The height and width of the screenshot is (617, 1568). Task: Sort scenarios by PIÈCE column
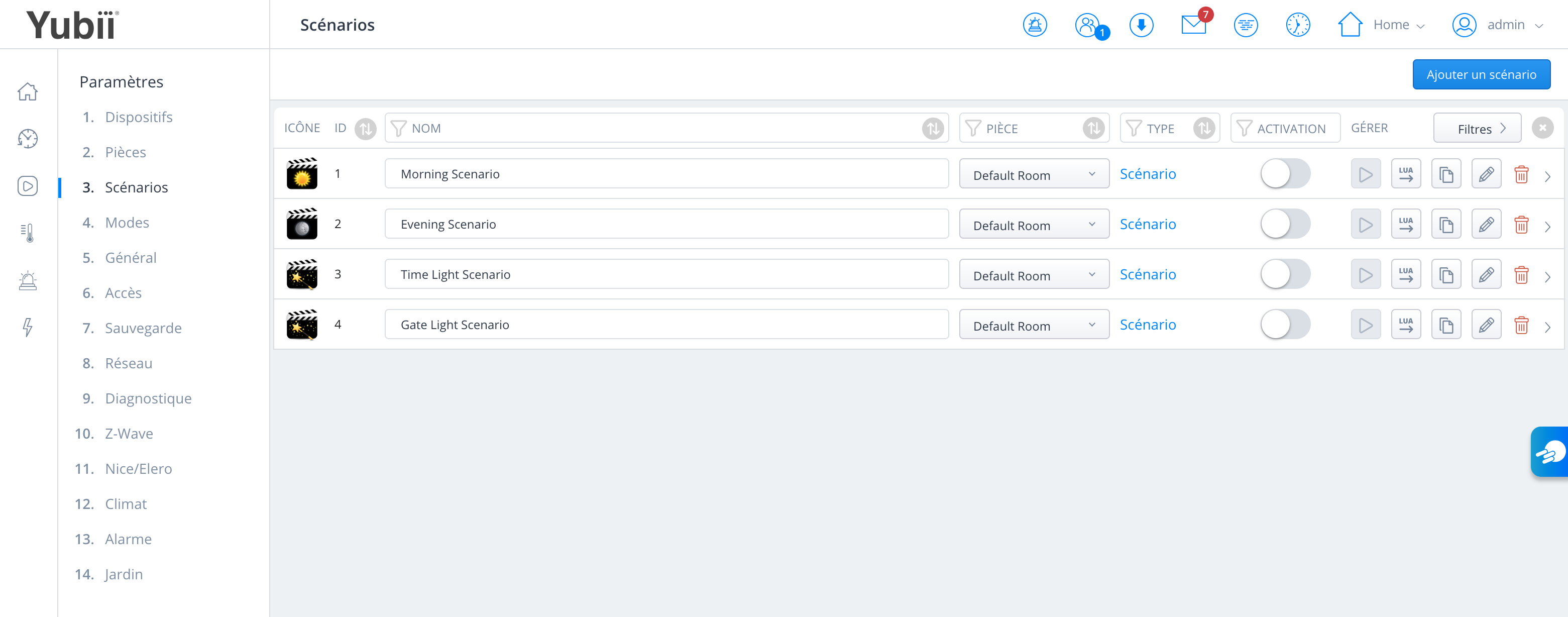click(1094, 129)
